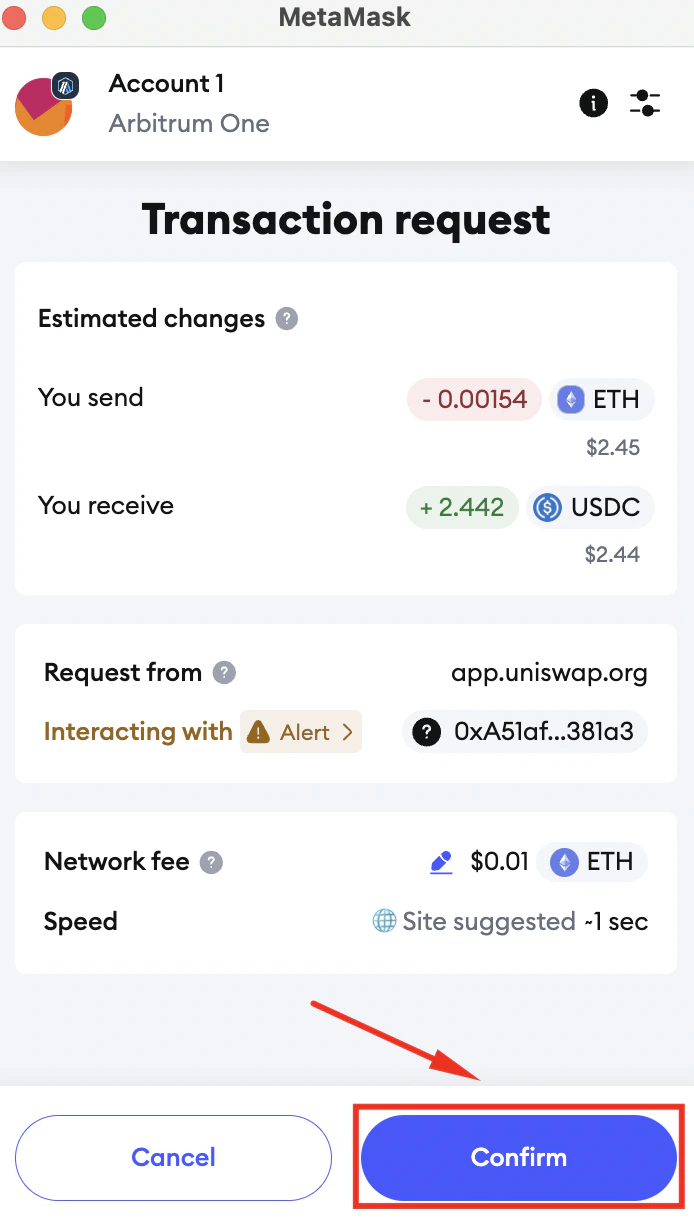Select the USDC token icon
Viewport: 694px width, 1218px height.
[x=549, y=507]
